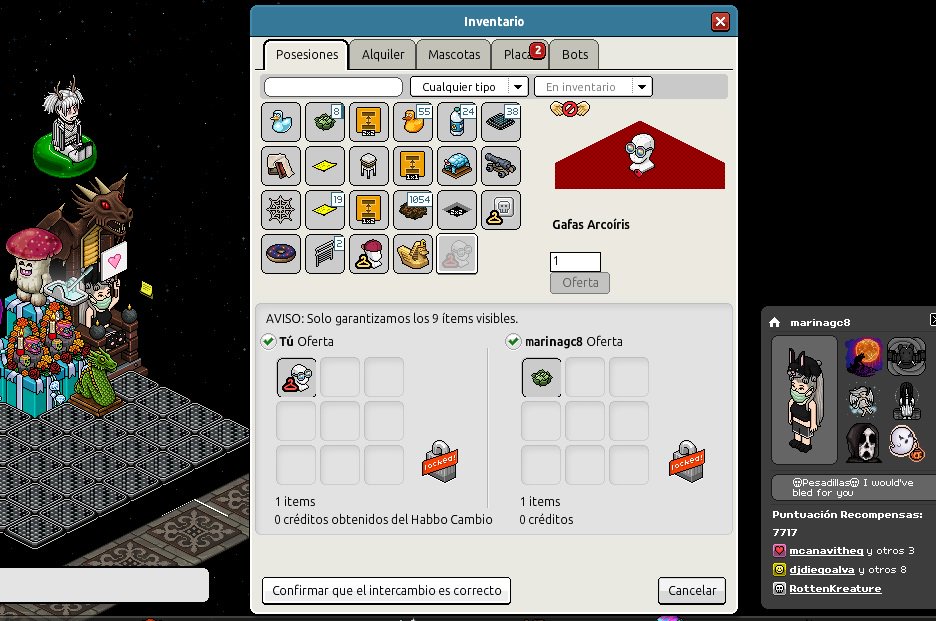Toggle the checkmark next to Tú Oferta
This screenshot has height=621, width=936.
point(269,342)
